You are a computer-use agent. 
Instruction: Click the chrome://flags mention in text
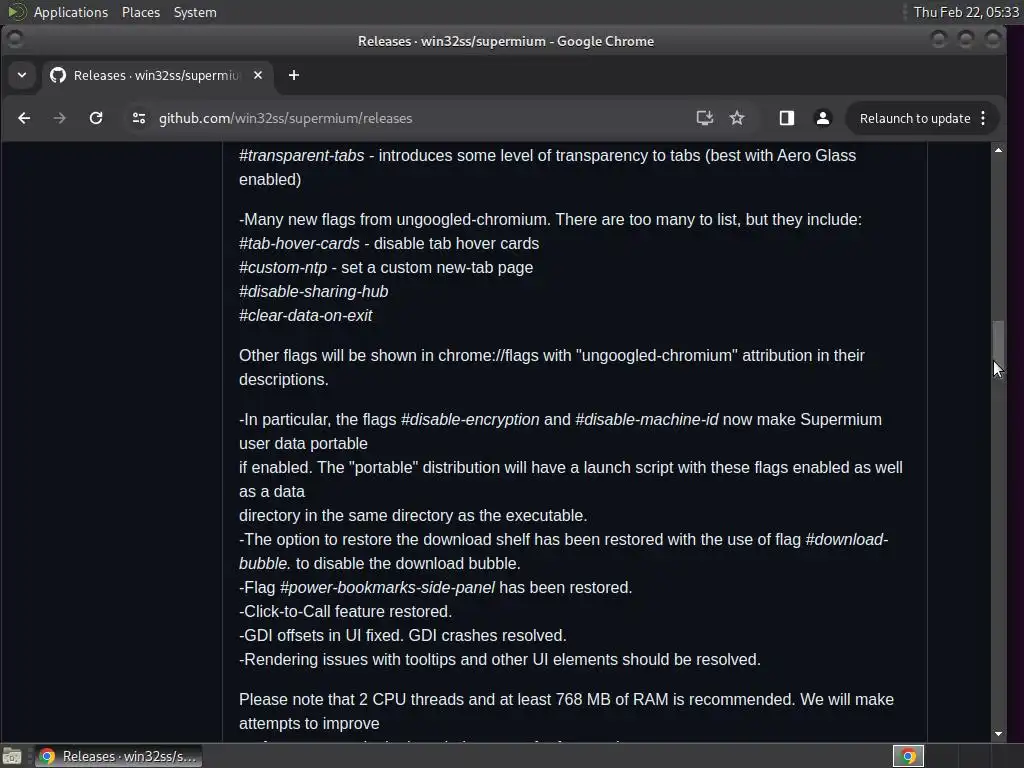coord(488,355)
